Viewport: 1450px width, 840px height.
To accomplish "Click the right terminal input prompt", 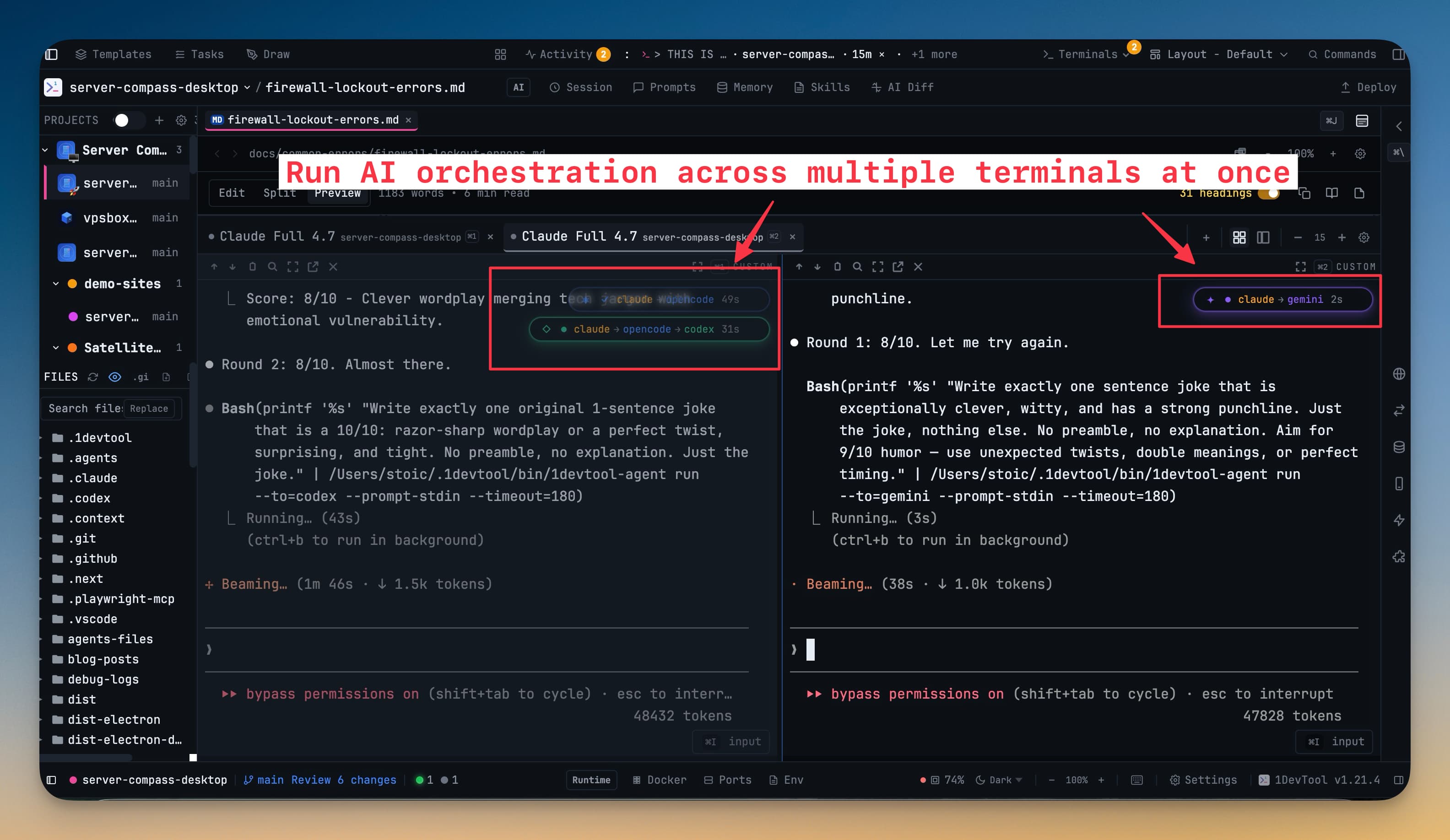I will 1074,650.
